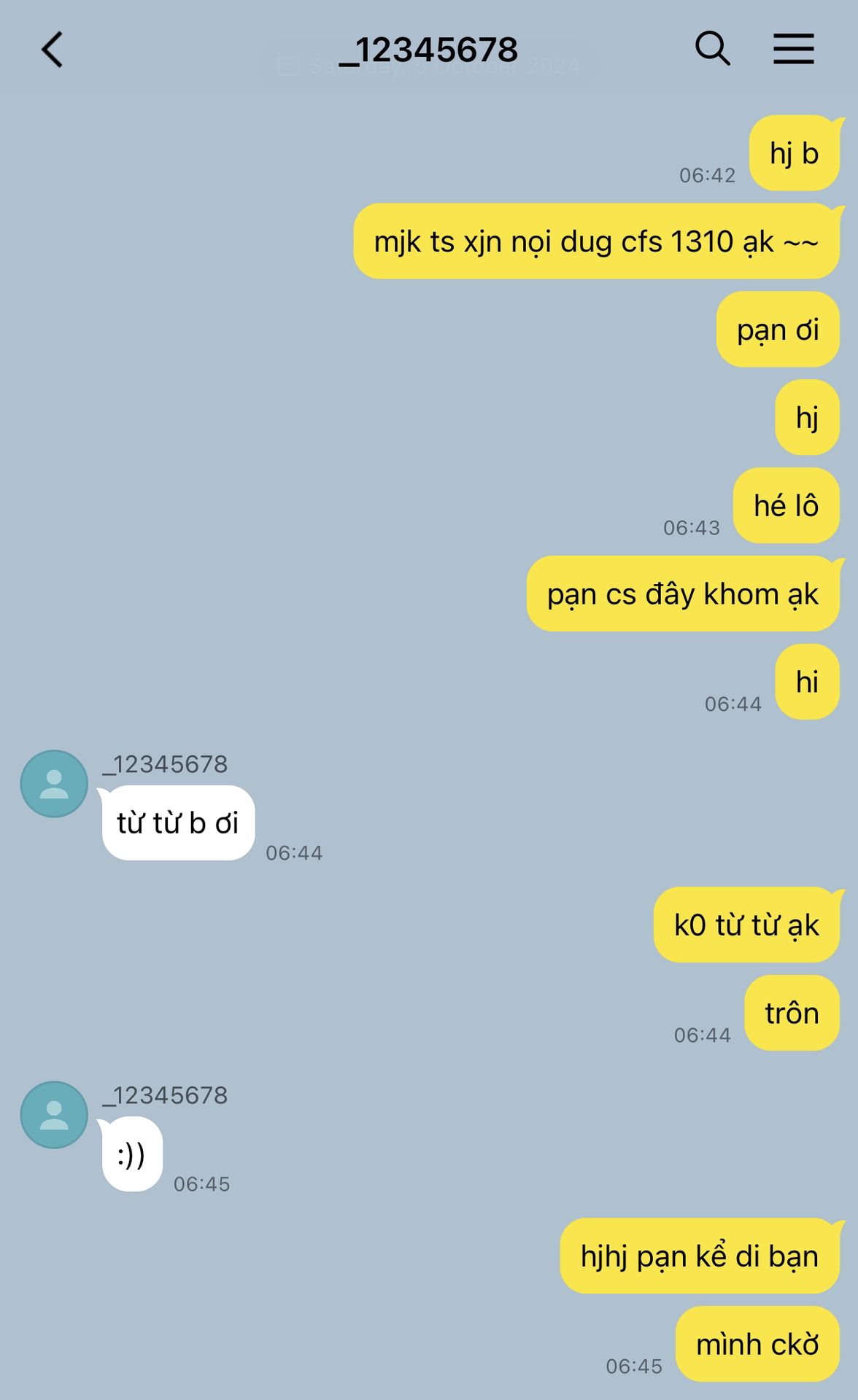Select the "hj b" message bubble

795,153
